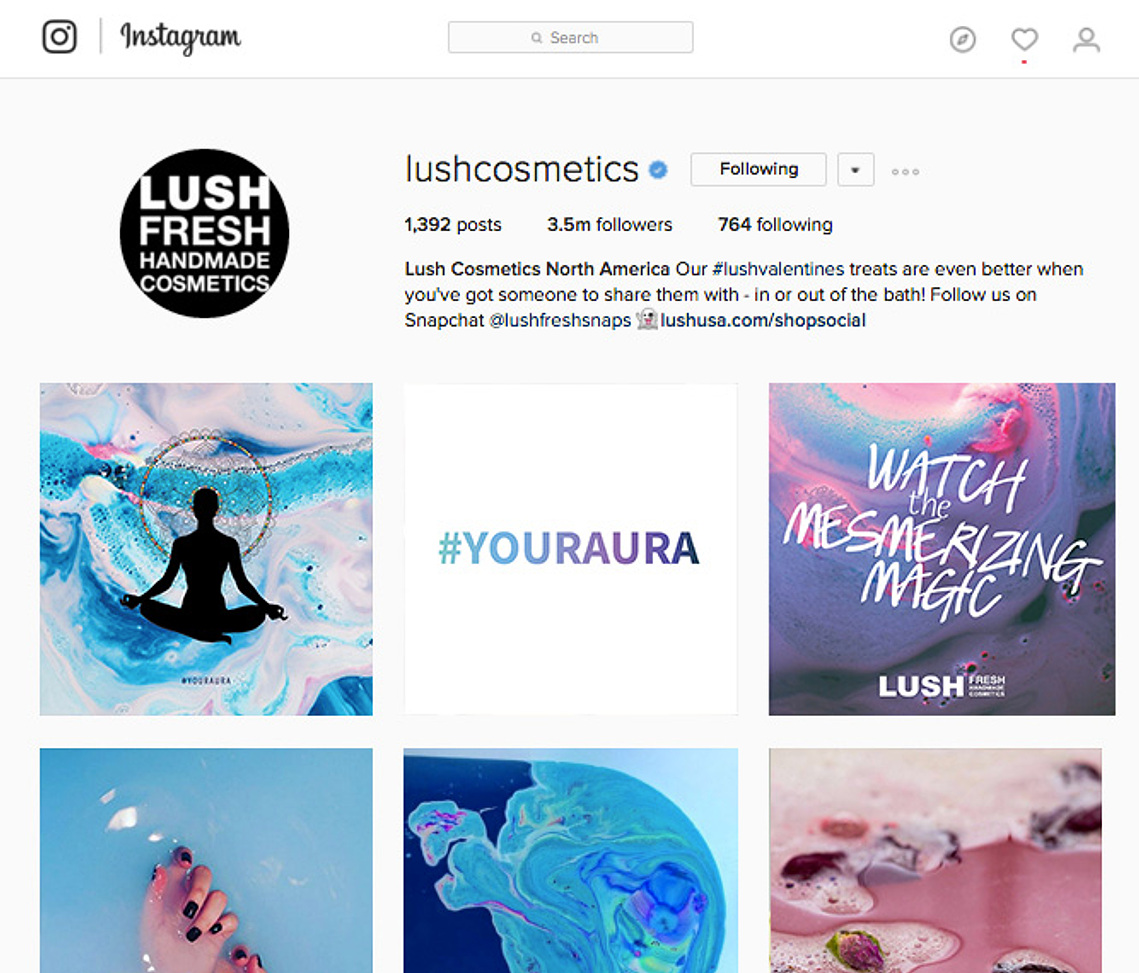The width and height of the screenshot is (1139, 973).
Task: Open the Watch the Mesmerizing Magic post
Action: 941,549
